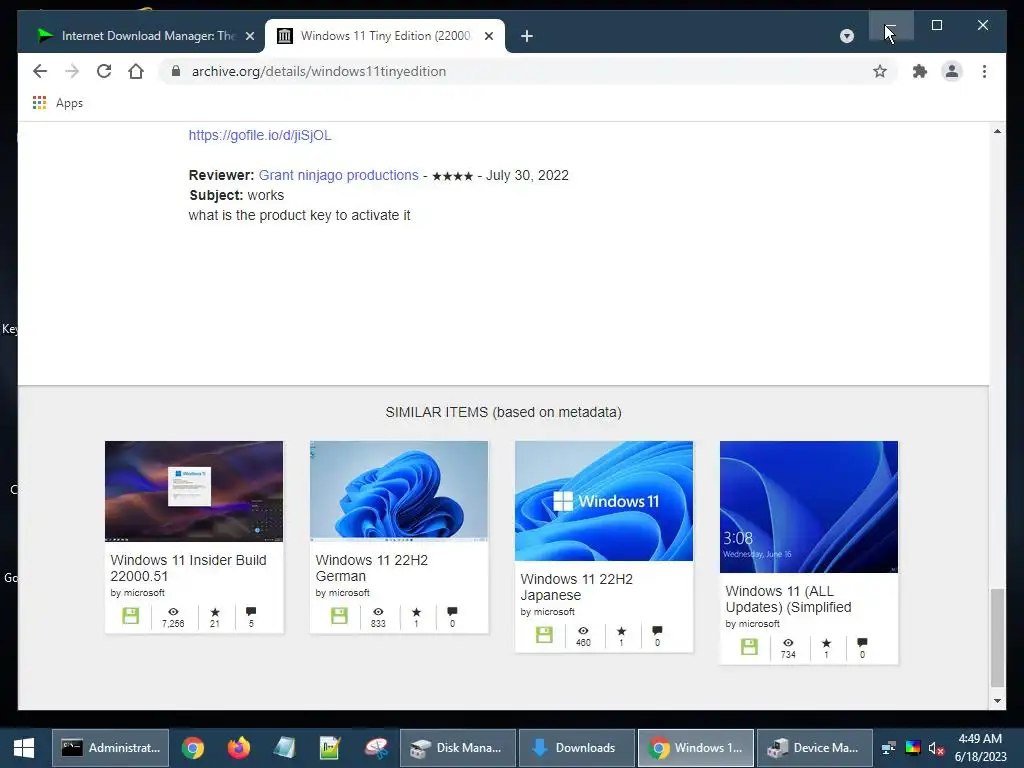Go back to the previous page
Viewport: 1024px width, 768px height.
[x=40, y=71]
